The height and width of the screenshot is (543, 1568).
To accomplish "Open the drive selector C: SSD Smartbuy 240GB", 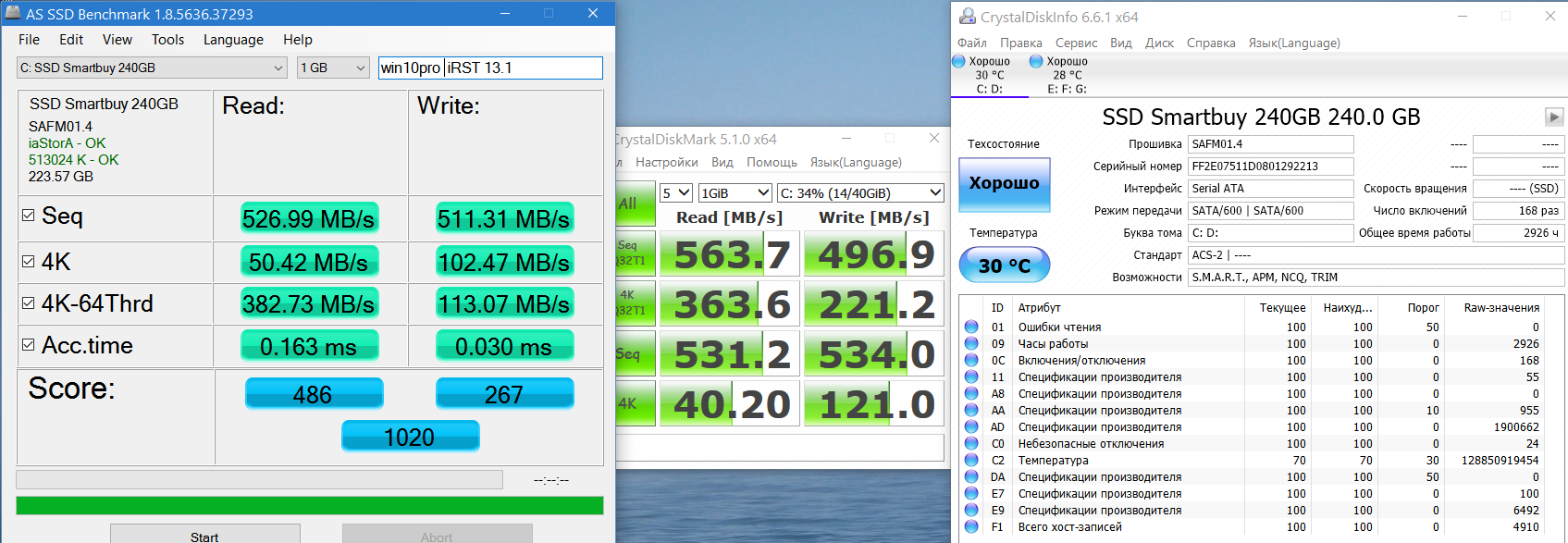I will coord(153,68).
